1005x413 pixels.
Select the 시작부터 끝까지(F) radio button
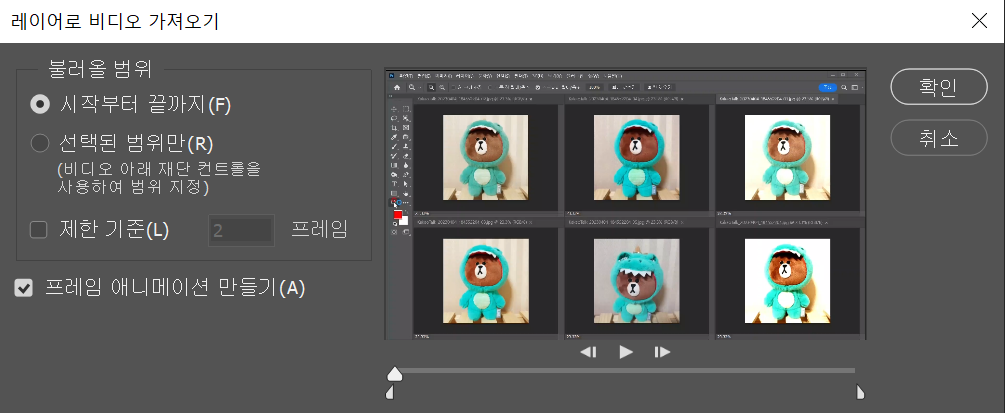(x=40, y=105)
